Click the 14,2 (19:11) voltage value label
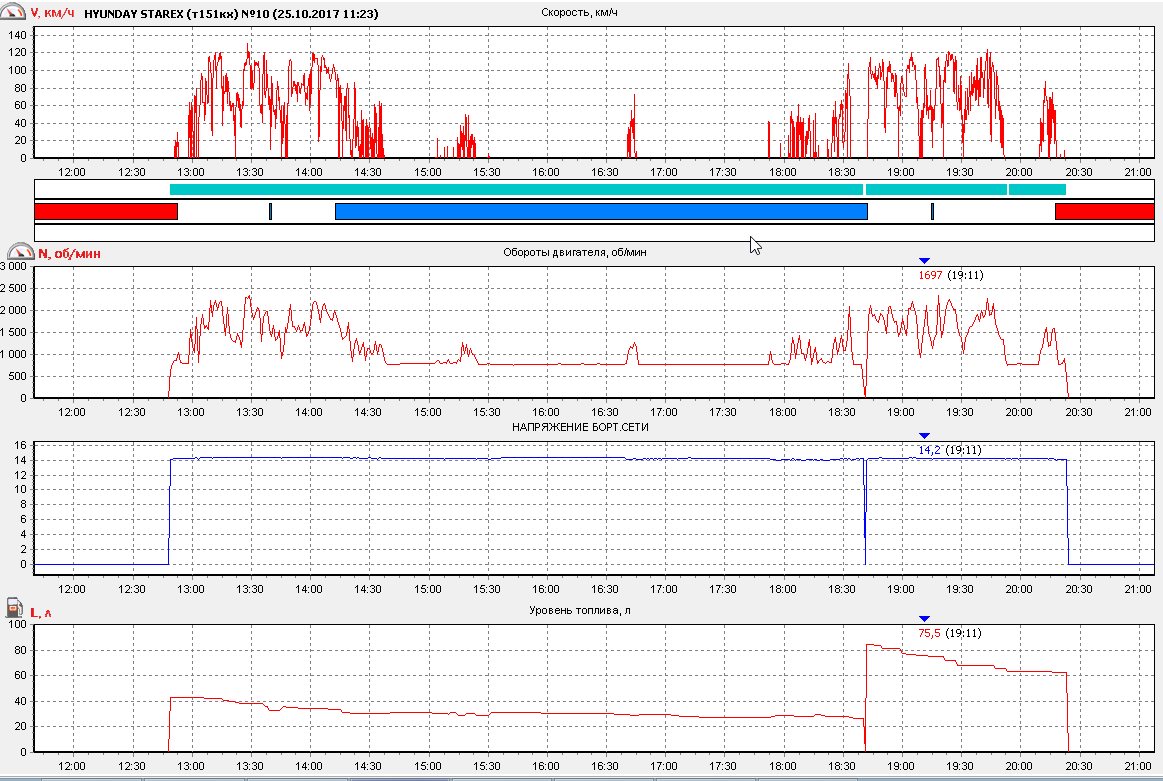1163x781 pixels. pyautogui.click(x=949, y=450)
